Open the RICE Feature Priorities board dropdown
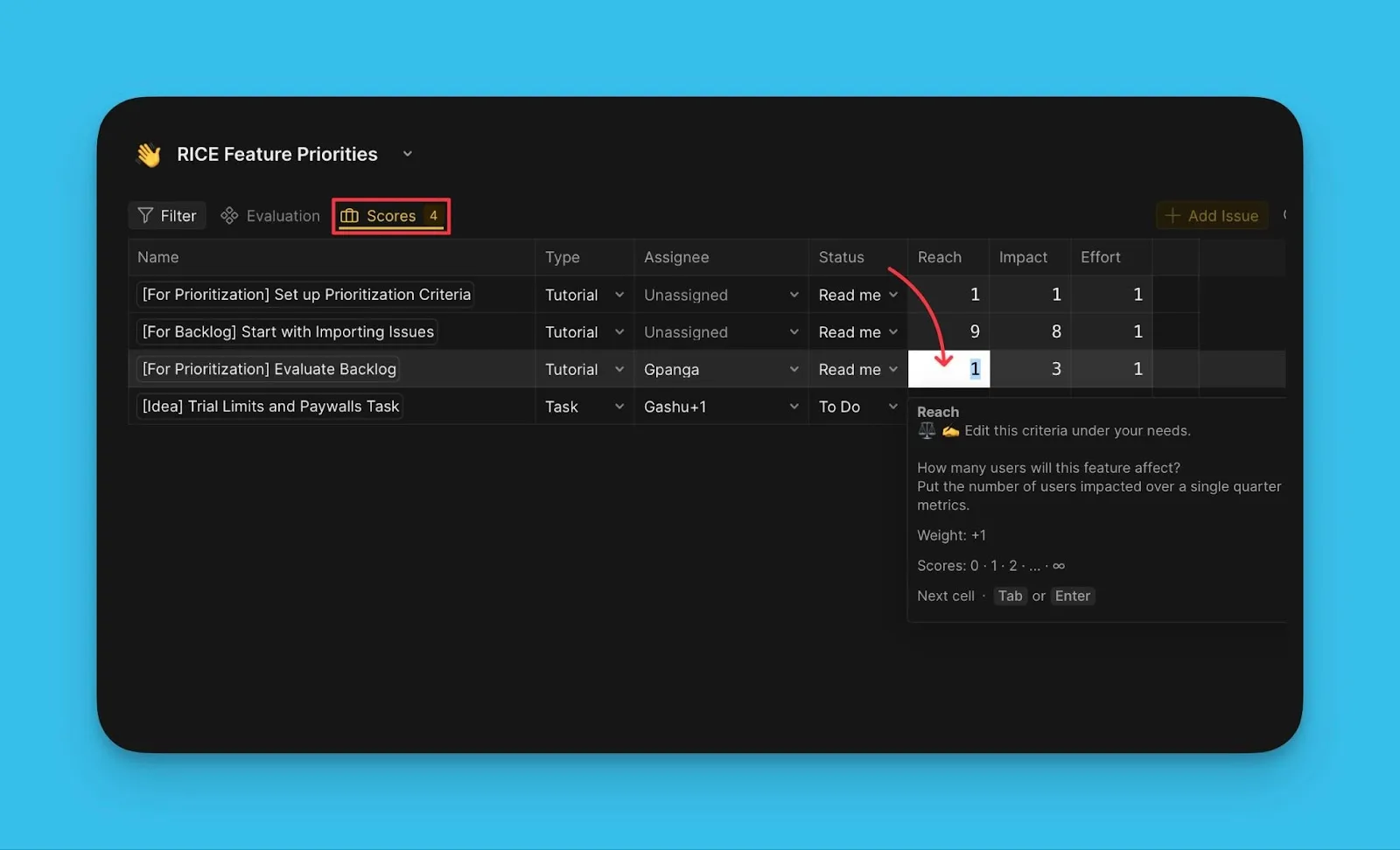Screen dimensions: 1400x850 click(408, 154)
